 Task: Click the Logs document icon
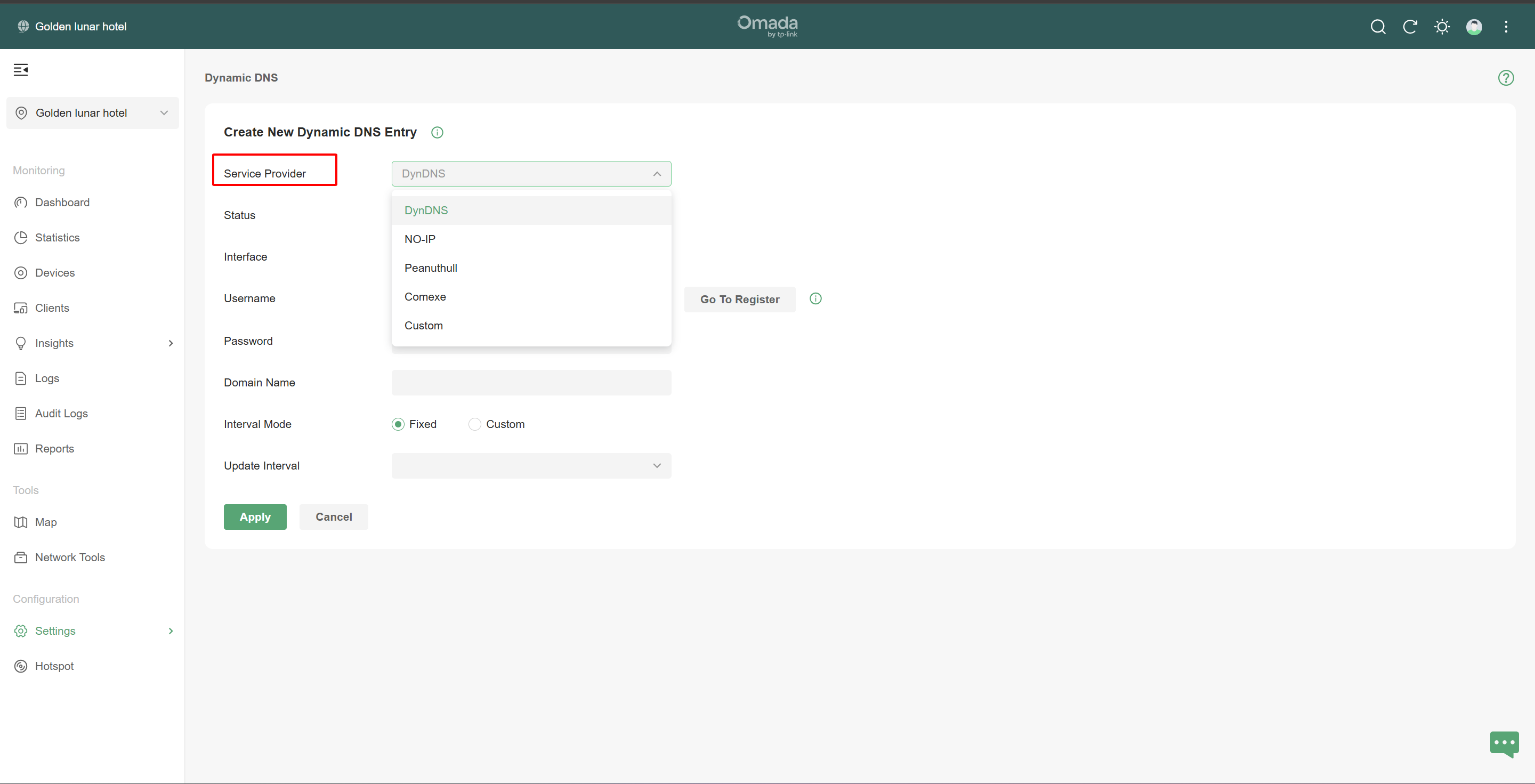tap(21, 378)
